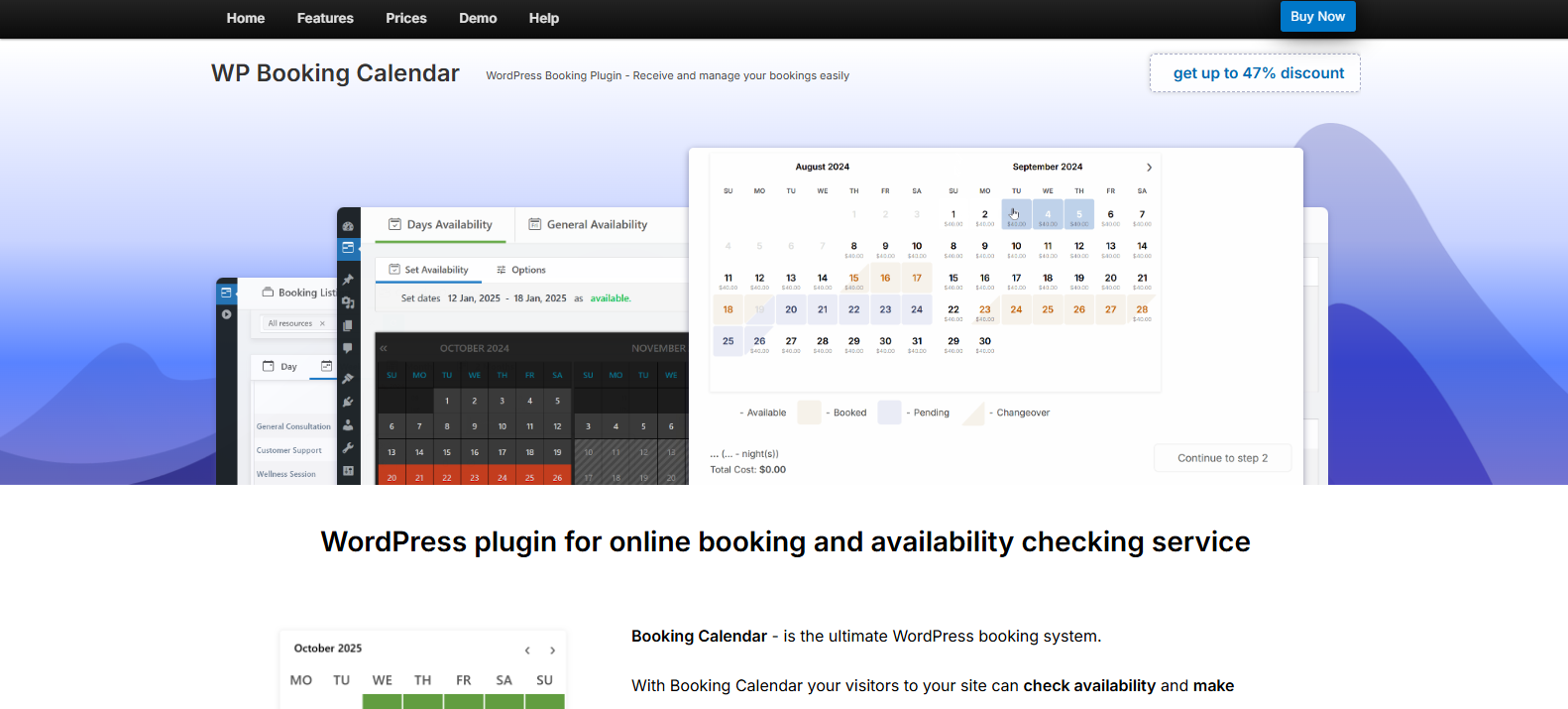Click the Booked legend color swatch

click(810, 413)
